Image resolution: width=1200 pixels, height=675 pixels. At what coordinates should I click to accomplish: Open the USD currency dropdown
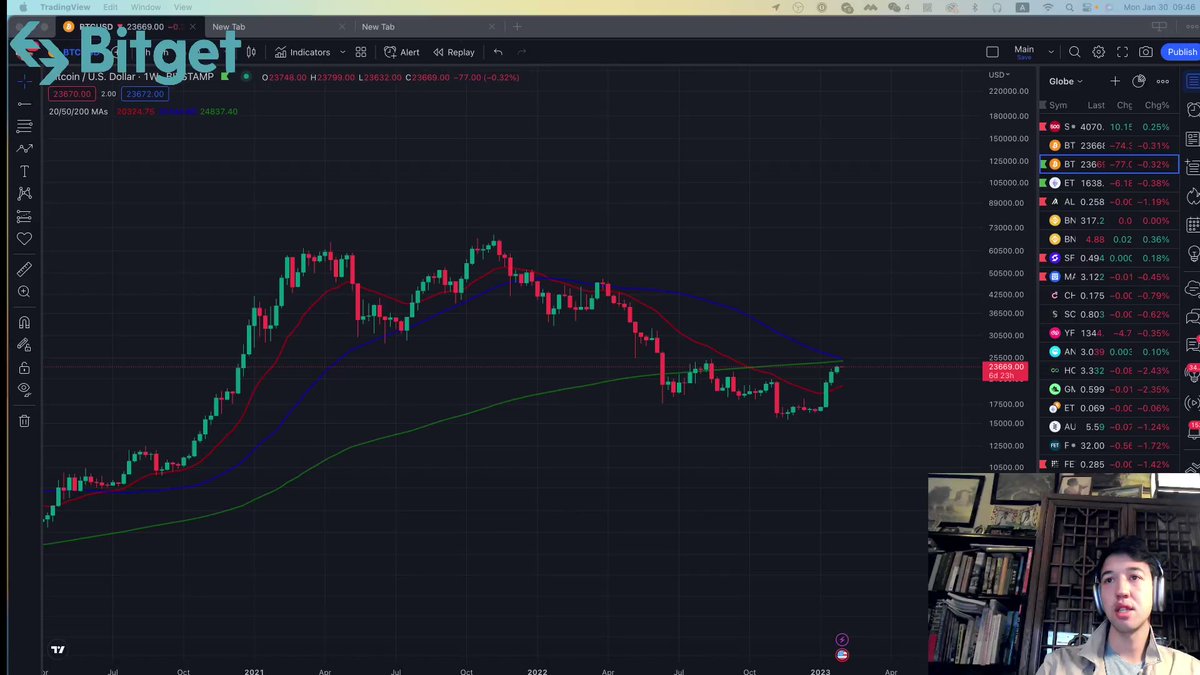999,75
